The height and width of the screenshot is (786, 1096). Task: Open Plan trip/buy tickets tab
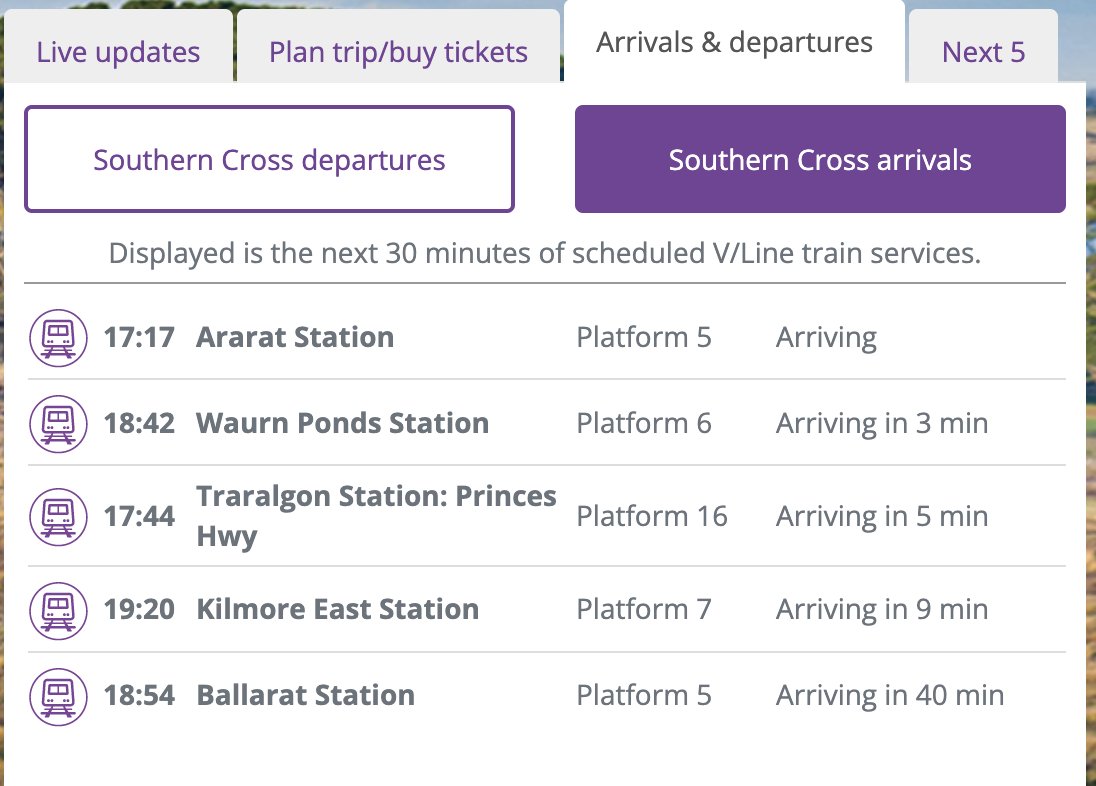[x=398, y=52]
